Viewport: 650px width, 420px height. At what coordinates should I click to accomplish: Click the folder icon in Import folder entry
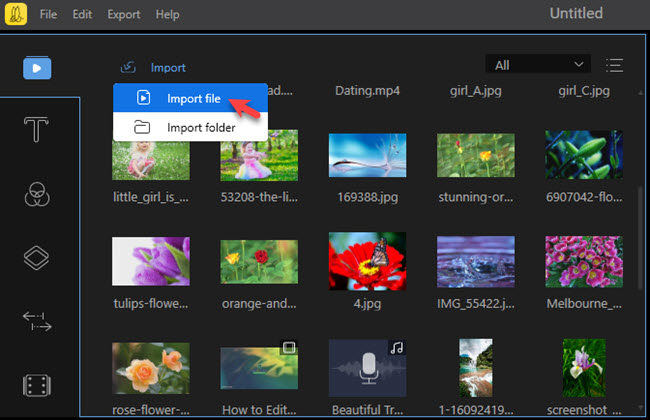pos(142,127)
